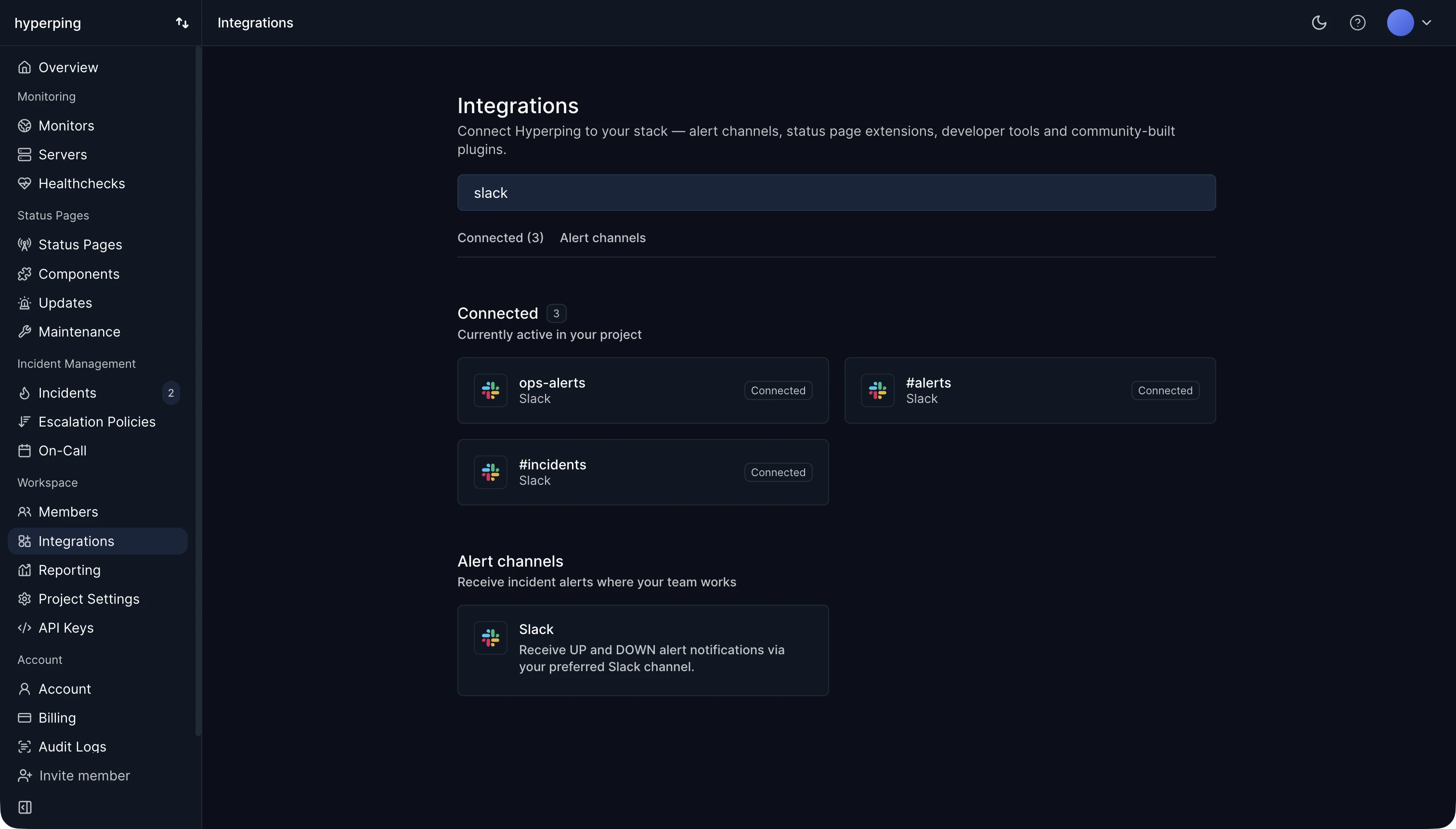Click the Escalation Policies icon
The width and height of the screenshot is (1456, 829).
[24, 421]
